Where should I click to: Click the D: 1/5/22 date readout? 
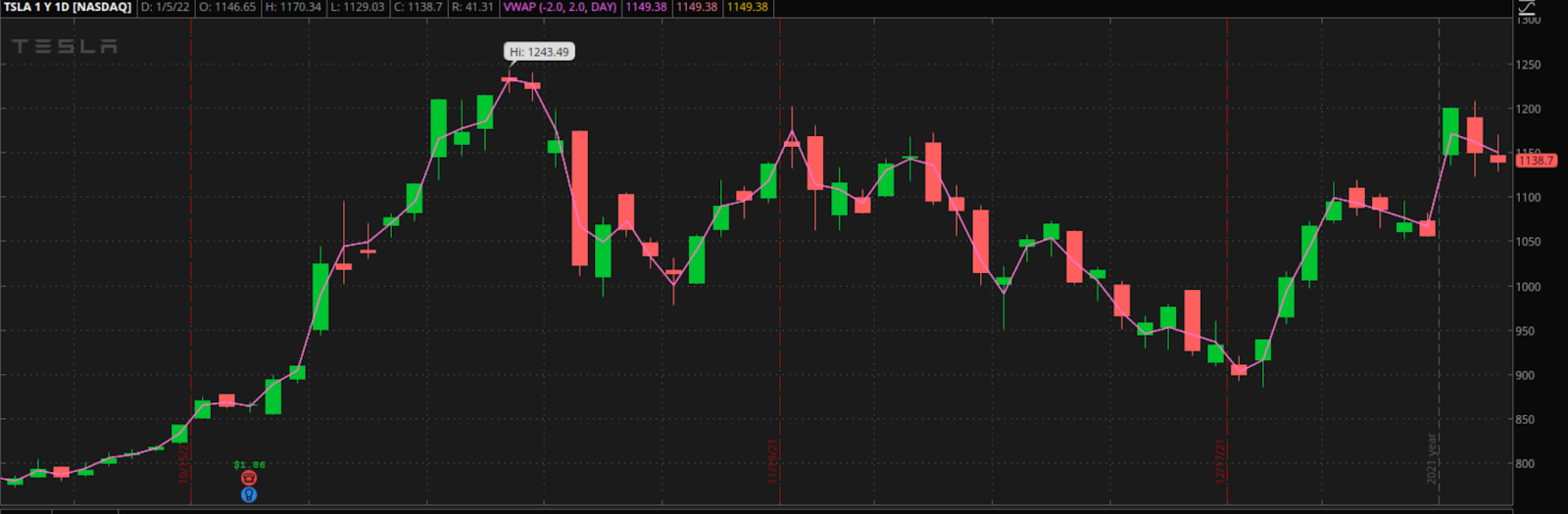[165, 7]
